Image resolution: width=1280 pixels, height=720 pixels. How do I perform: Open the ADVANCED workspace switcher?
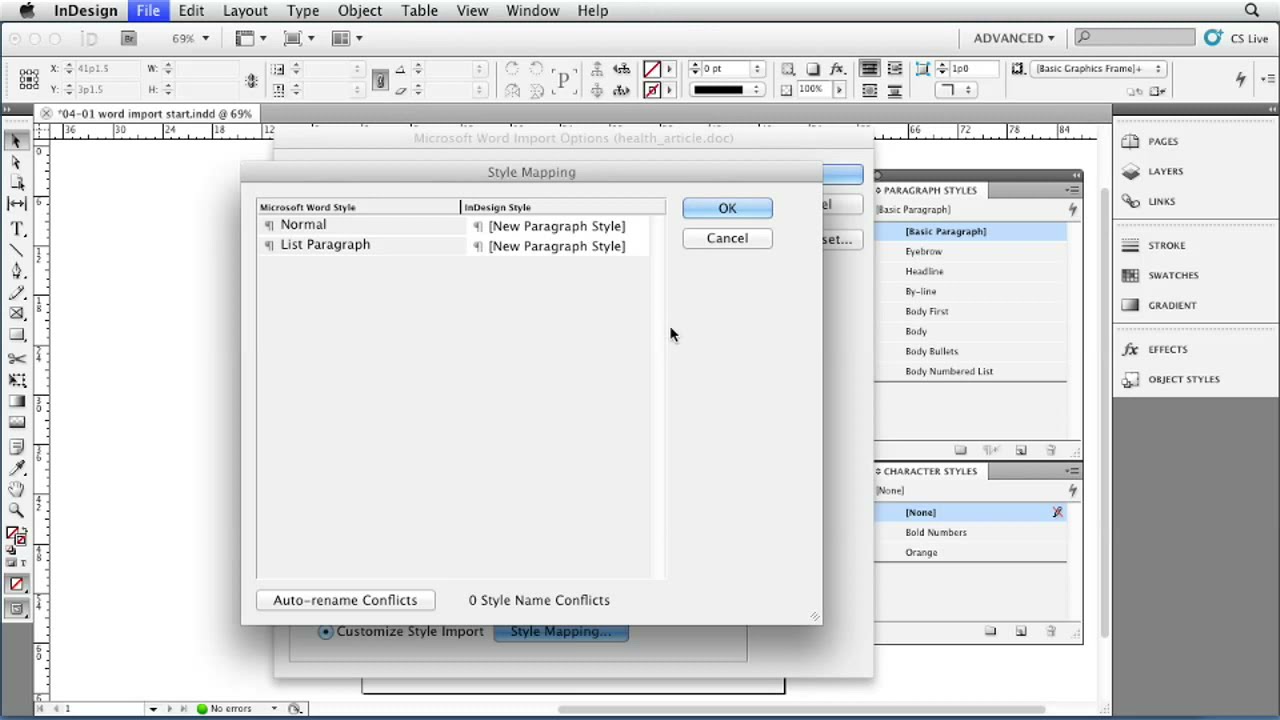coord(1014,38)
